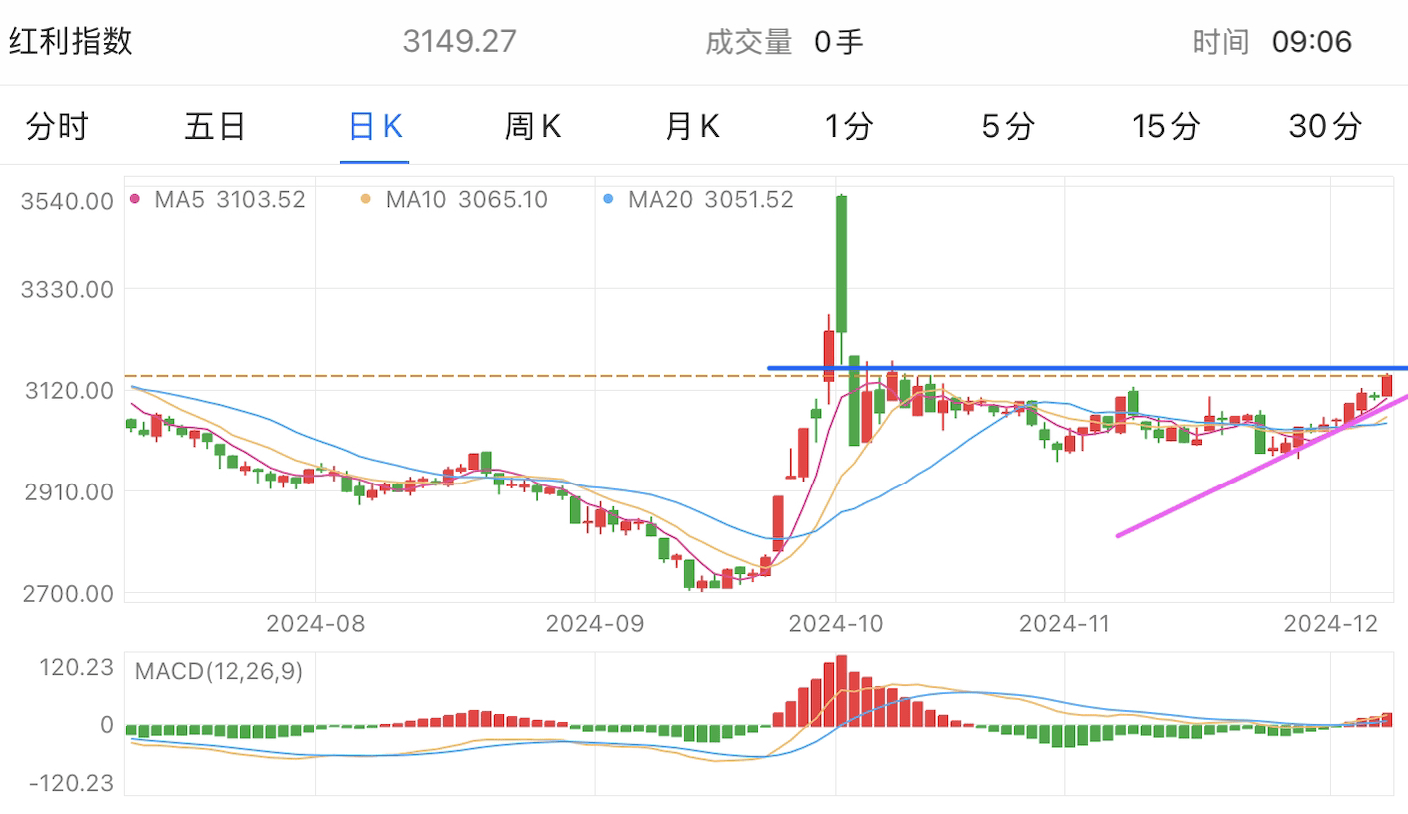Click the 红利指数 title
The height and width of the screenshot is (814, 1408).
click(x=71, y=41)
